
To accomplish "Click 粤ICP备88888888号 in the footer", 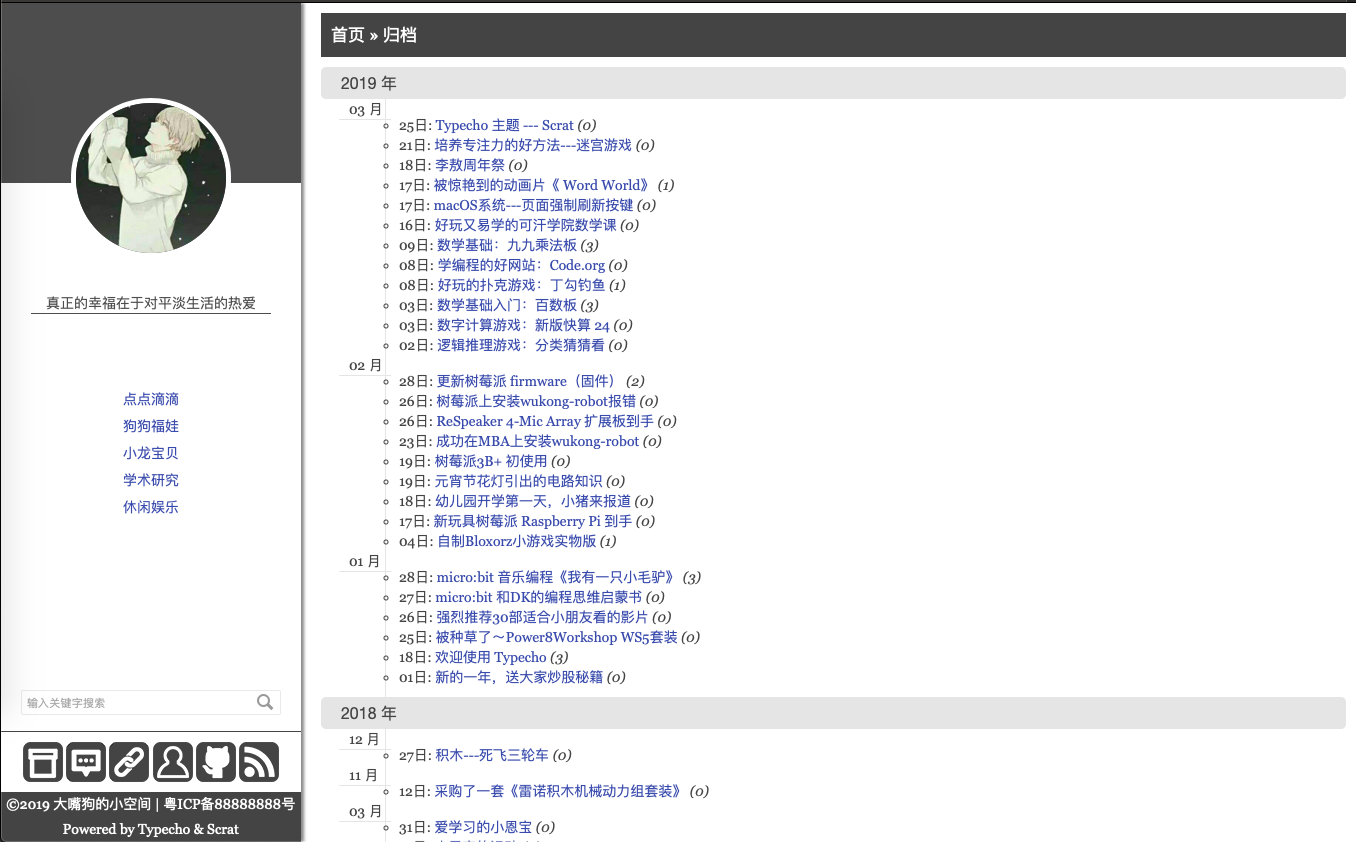I will click(230, 804).
